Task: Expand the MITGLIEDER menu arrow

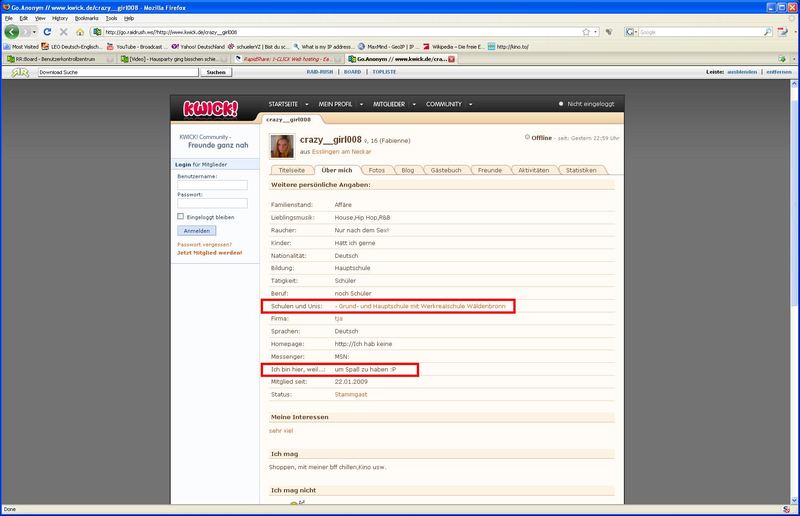Action: point(414,104)
